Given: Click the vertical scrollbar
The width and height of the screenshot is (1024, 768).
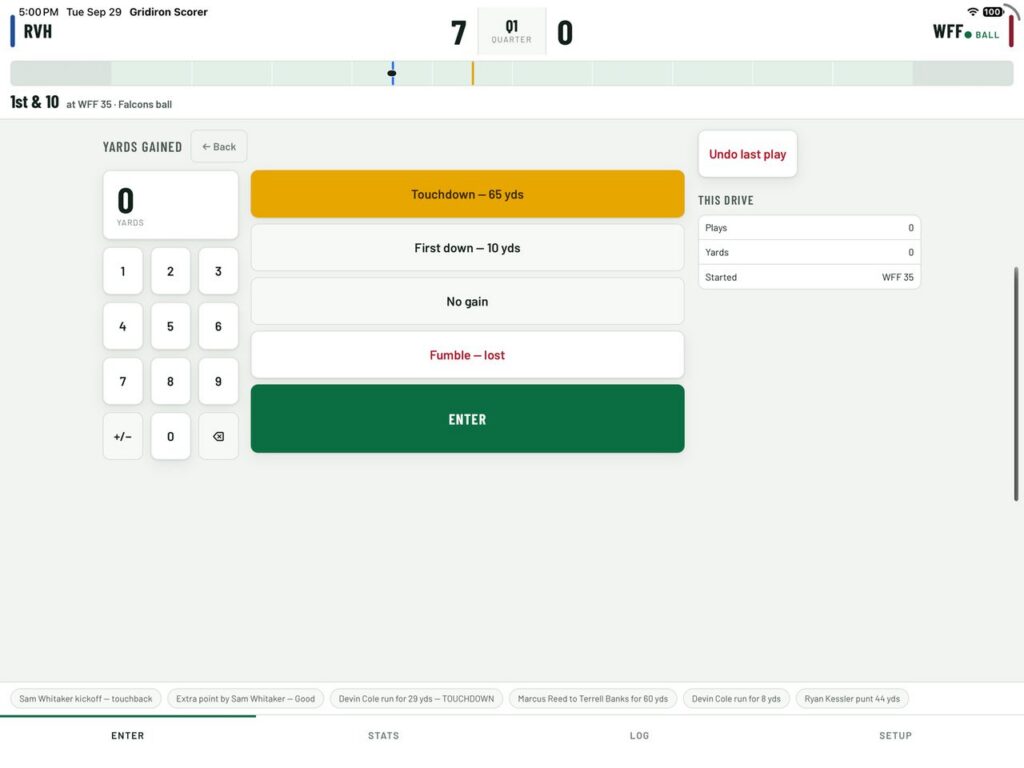Looking at the screenshot, I should click(1016, 384).
